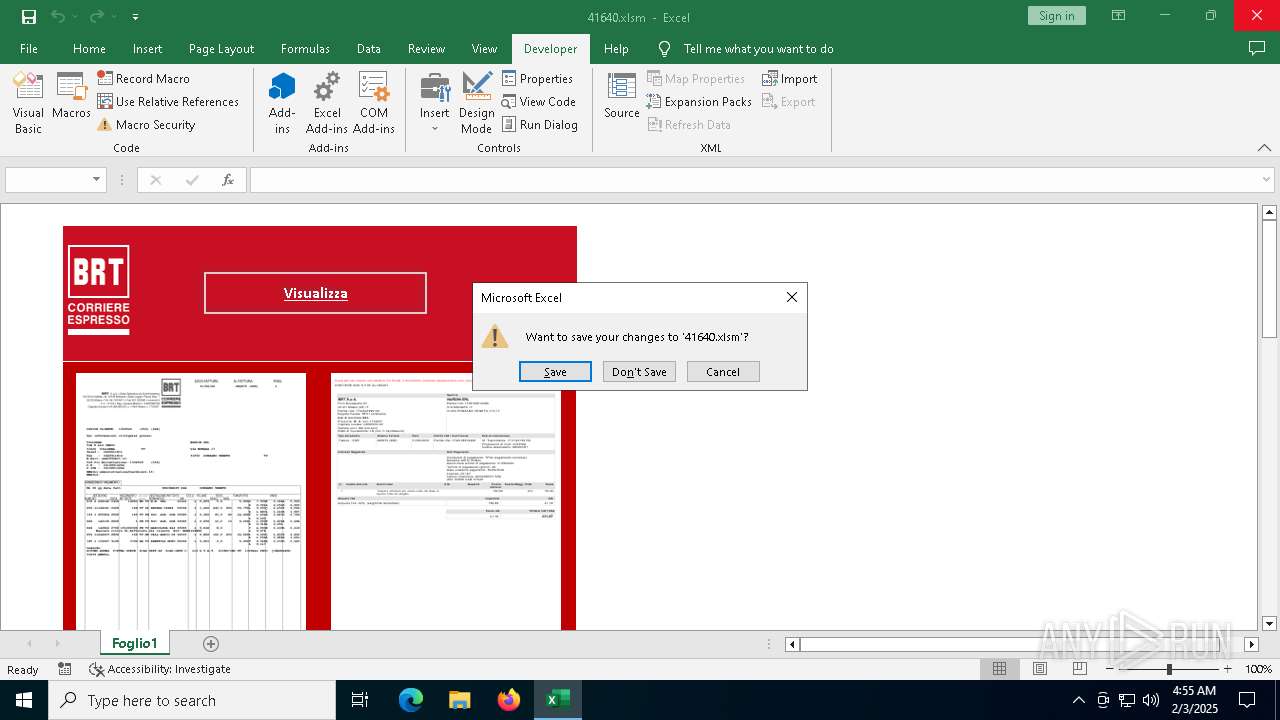Open control Properties
Viewport: 1280px width, 720px height.
click(537, 78)
